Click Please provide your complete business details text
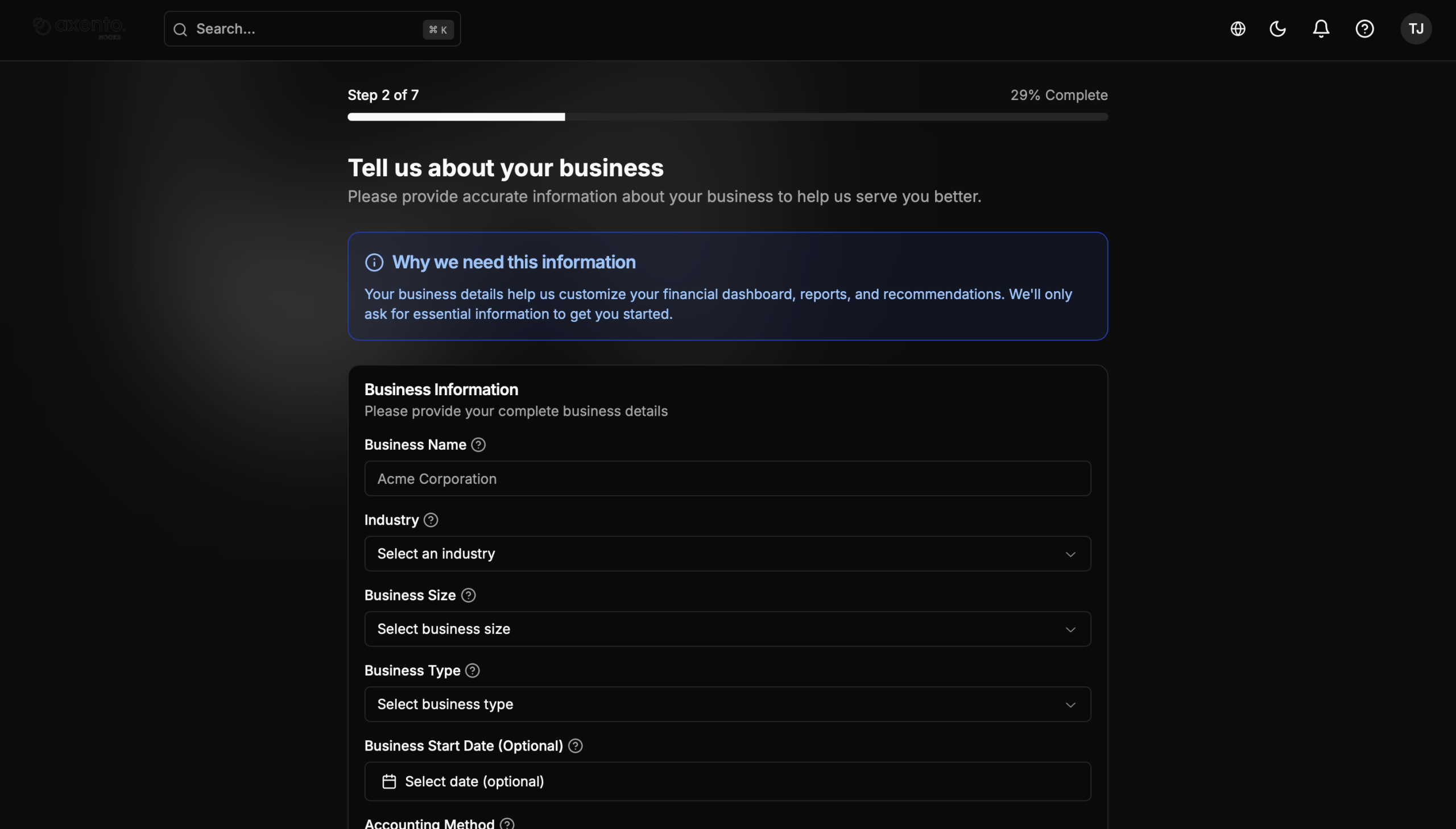This screenshot has height=829, width=1456. (516, 411)
